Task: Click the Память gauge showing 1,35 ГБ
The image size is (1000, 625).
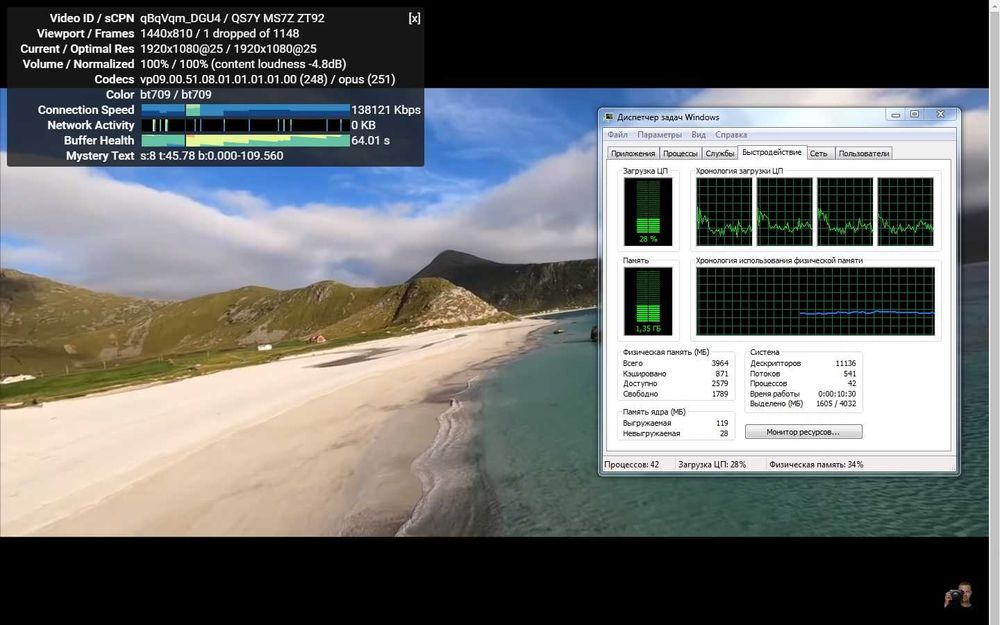Action: (648, 301)
